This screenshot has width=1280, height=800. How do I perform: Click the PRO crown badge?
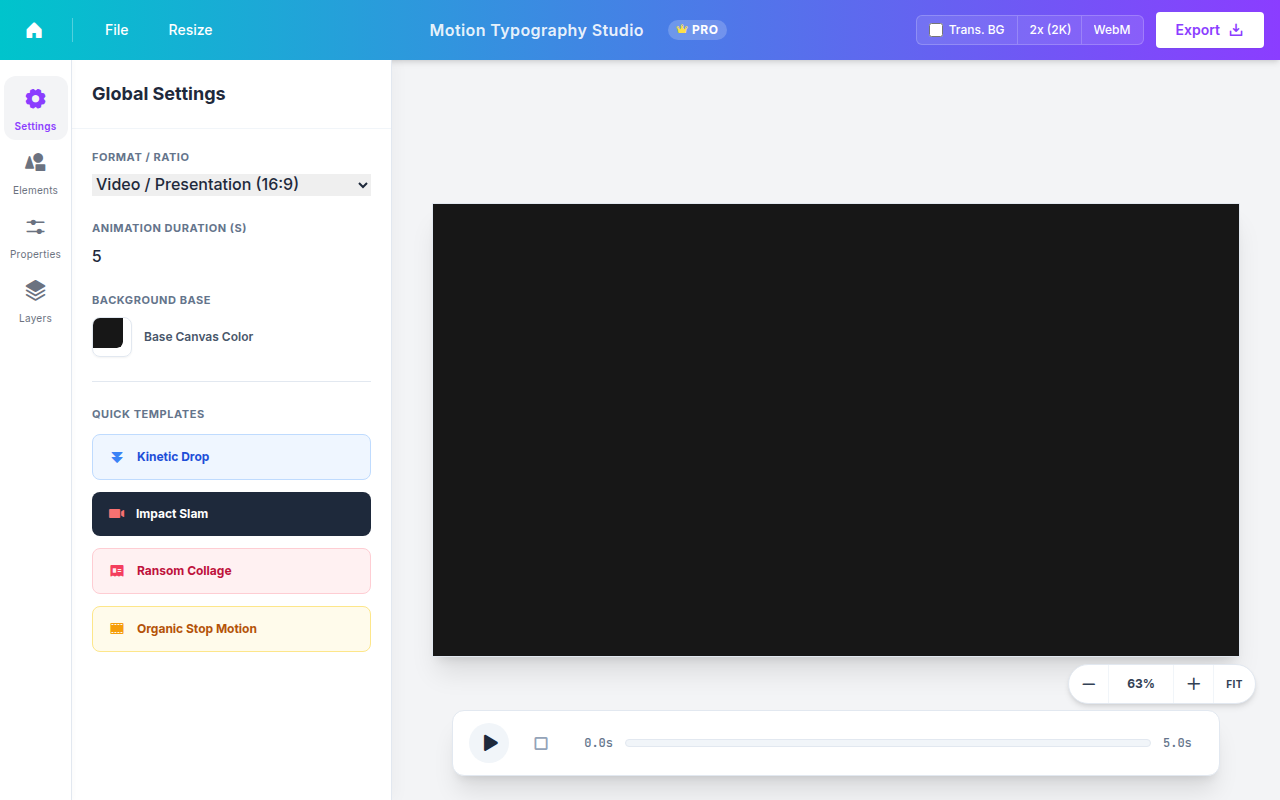click(x=697, y=30)
